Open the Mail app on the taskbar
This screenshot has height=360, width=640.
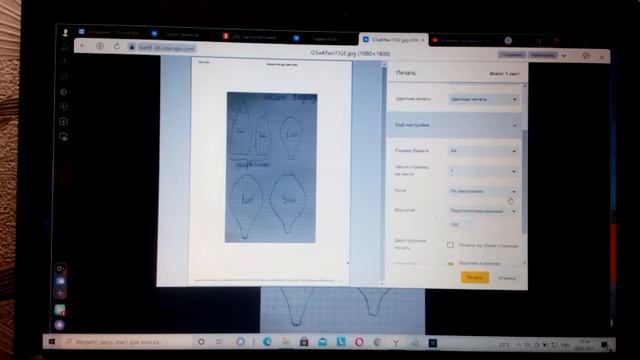pyautogui.click(x=322, y=342)
